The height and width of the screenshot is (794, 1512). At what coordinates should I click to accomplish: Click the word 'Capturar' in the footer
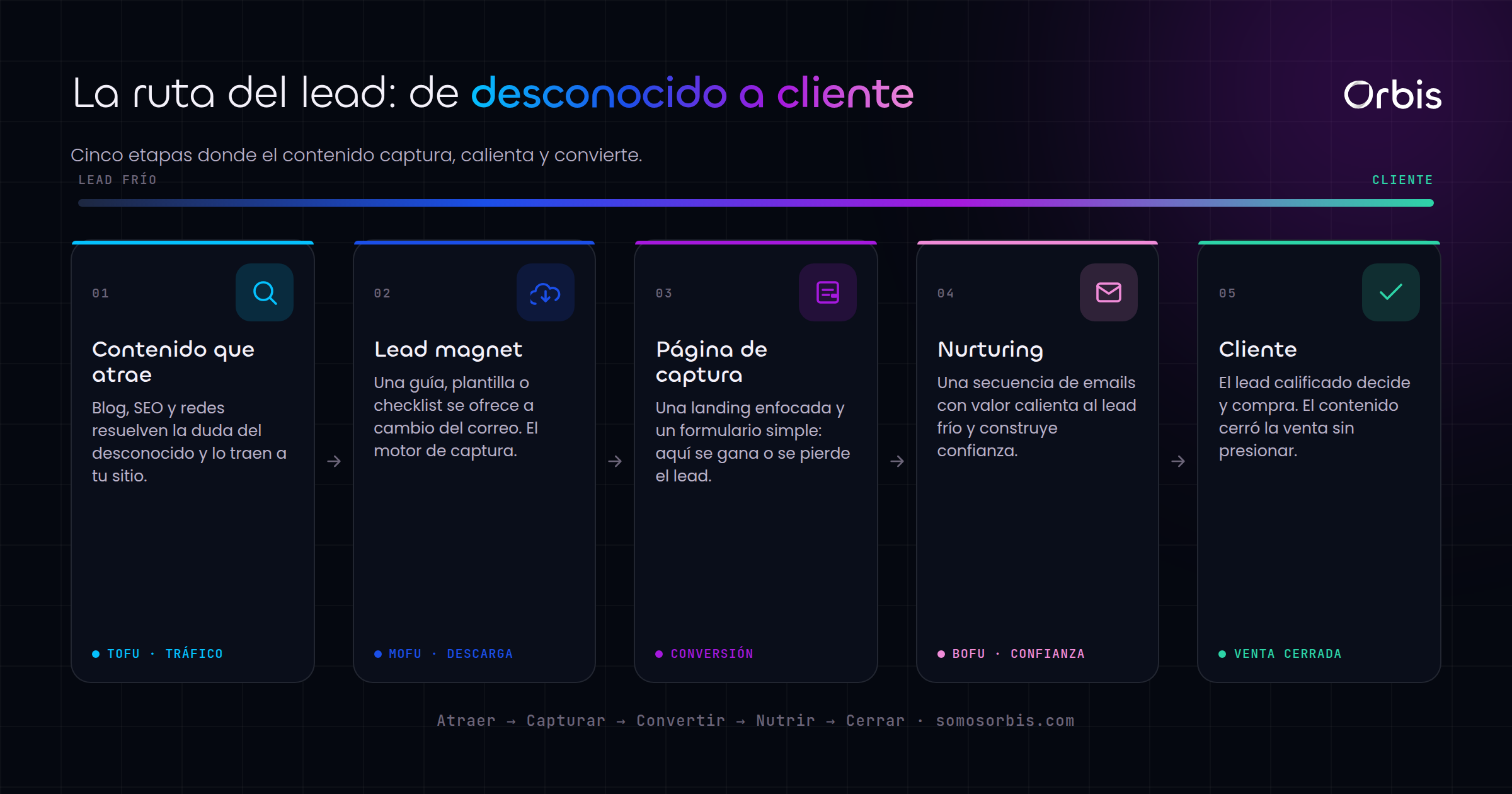tap(566, 720)
